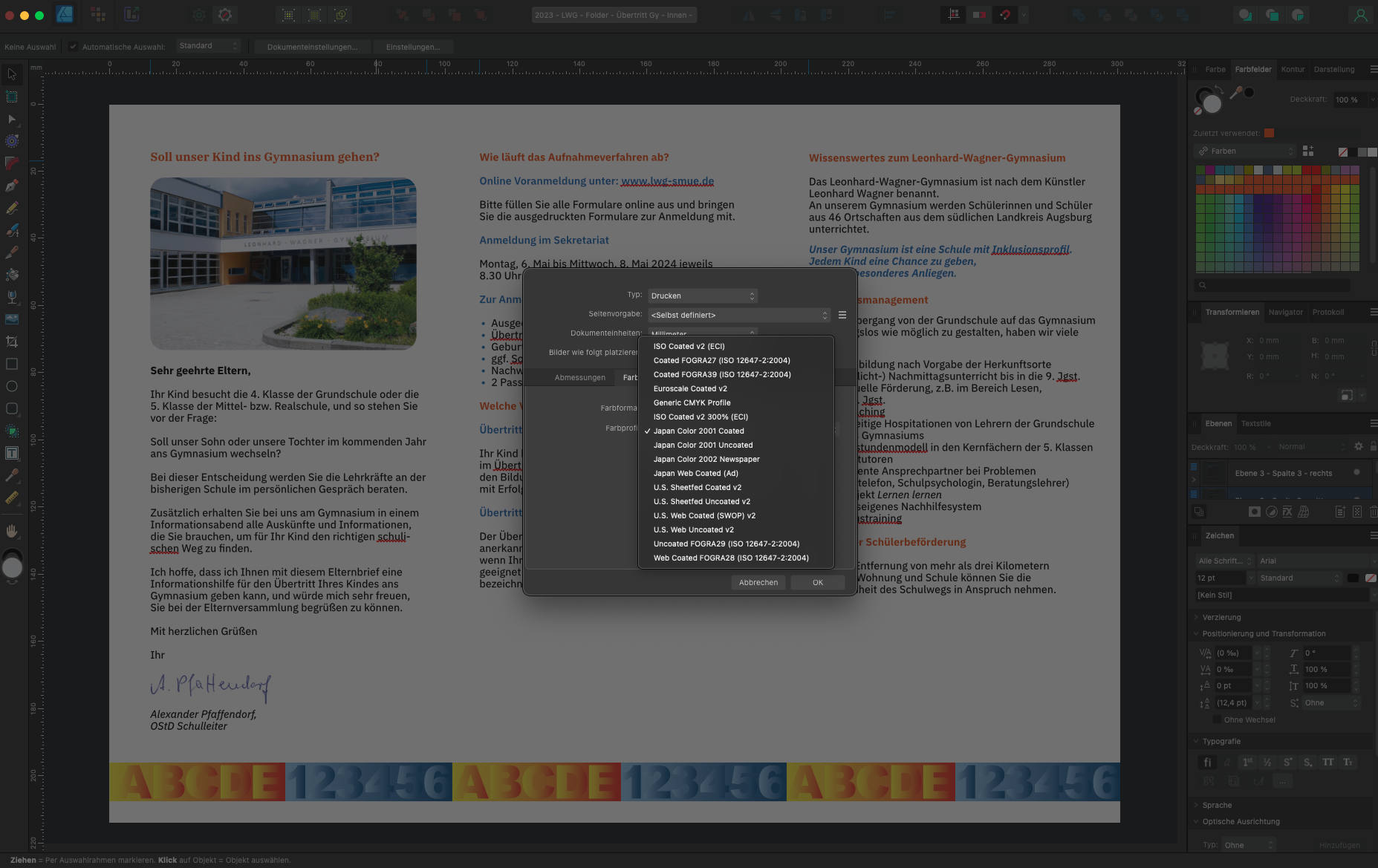Image resolution: width=1378 pixels, height=868 pixels.
Task: Select the Move tool arrow
Action: (12, 74)
